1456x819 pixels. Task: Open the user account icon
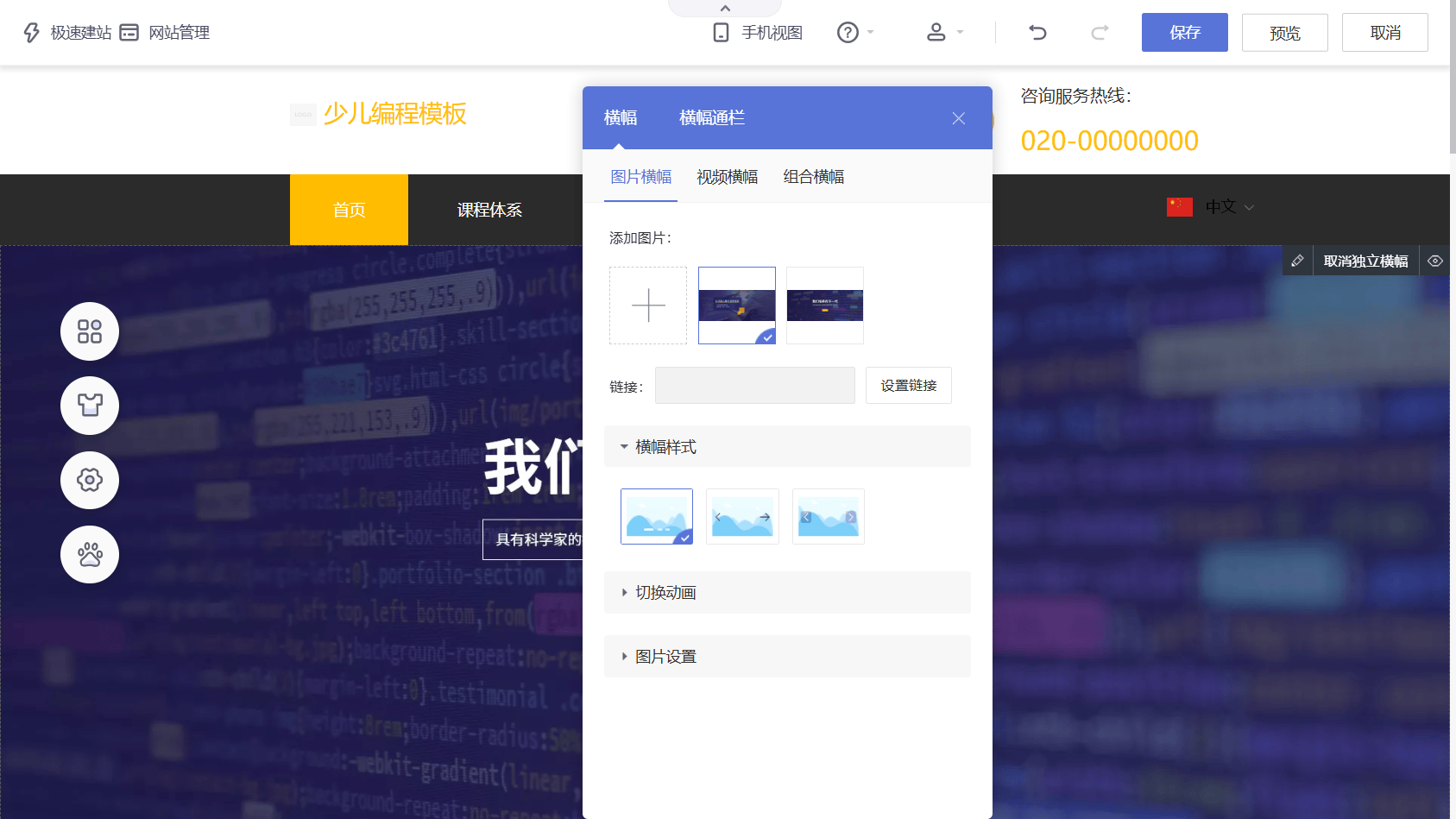[936, 32]
